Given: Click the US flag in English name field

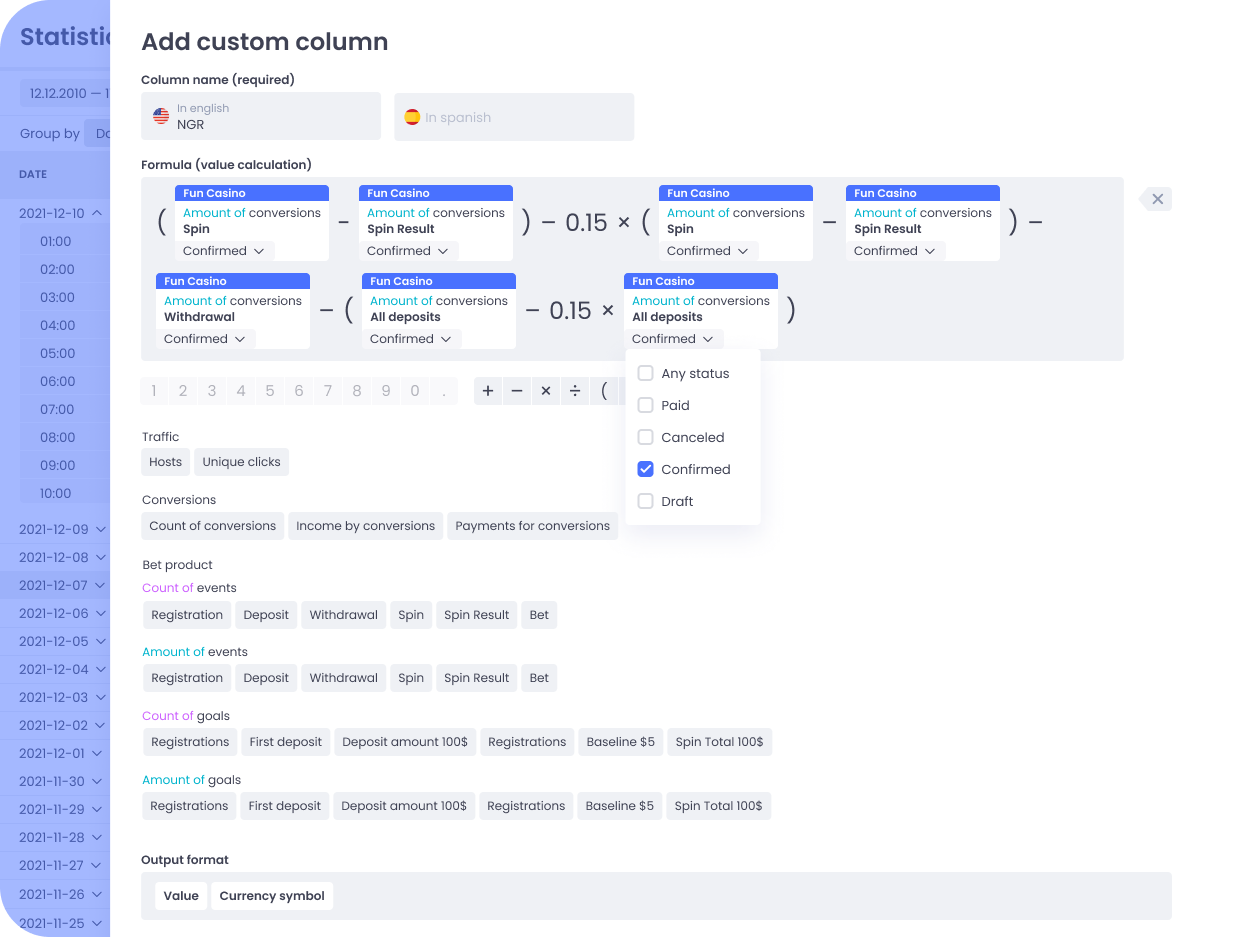Looking at the screenshot, I should [x=161, y=116].
